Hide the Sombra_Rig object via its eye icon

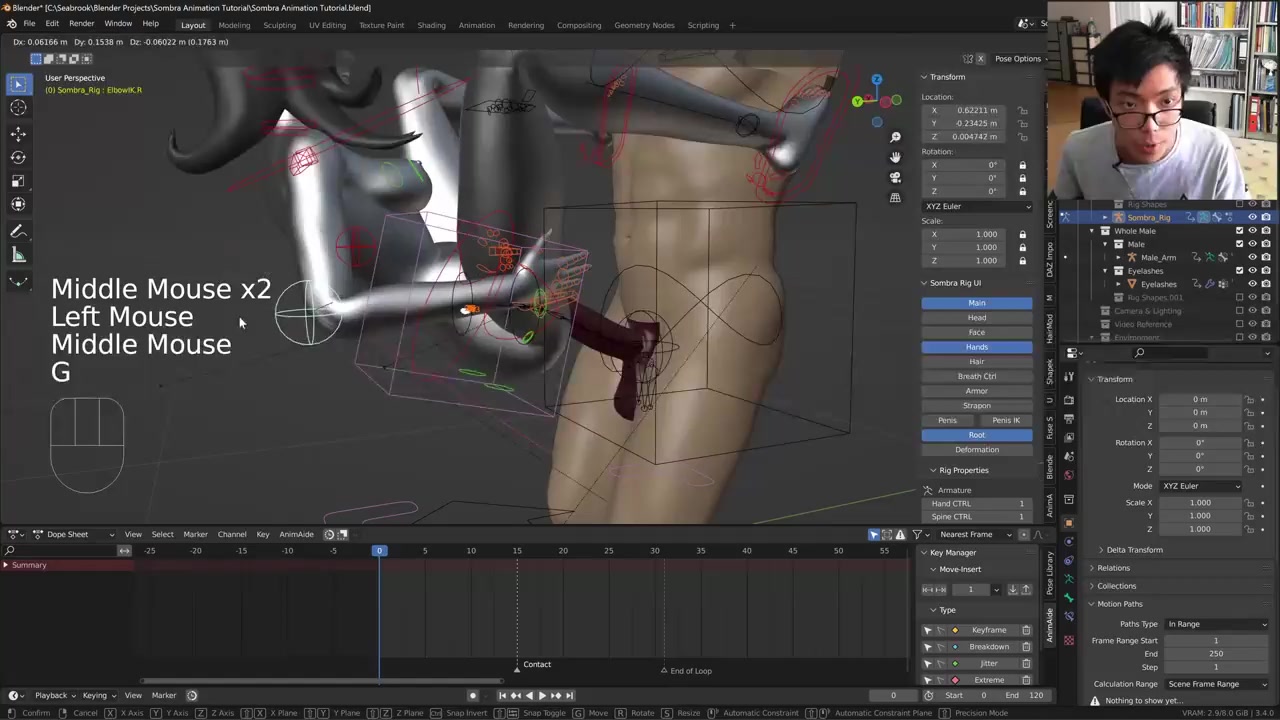1252,217
